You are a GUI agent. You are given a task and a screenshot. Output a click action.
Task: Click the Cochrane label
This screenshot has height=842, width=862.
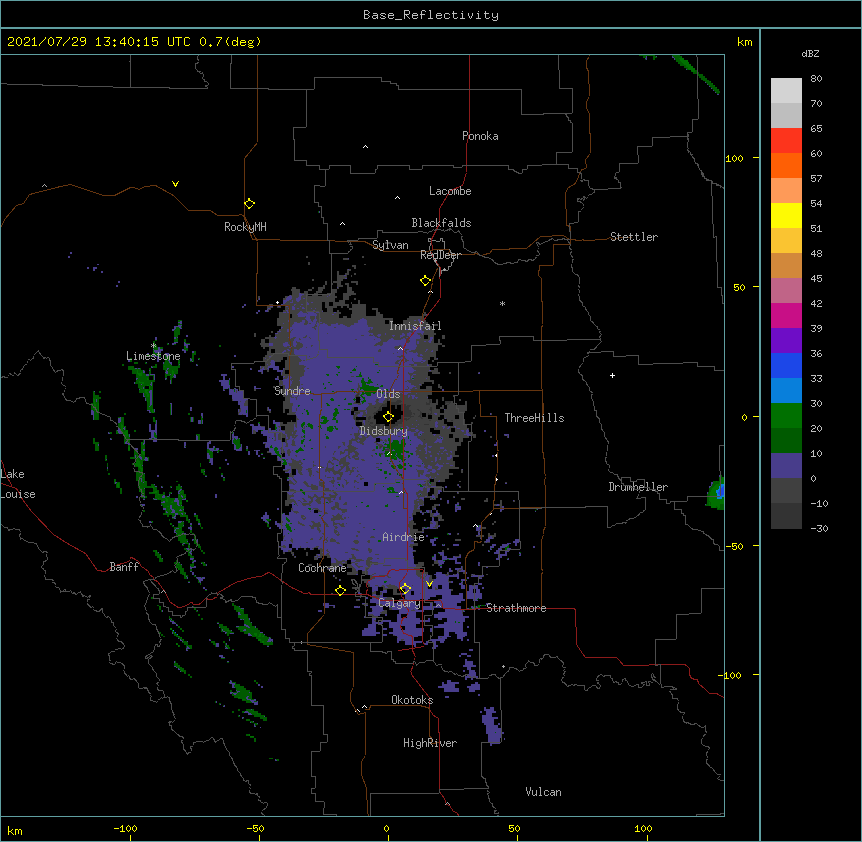[322, 568]
